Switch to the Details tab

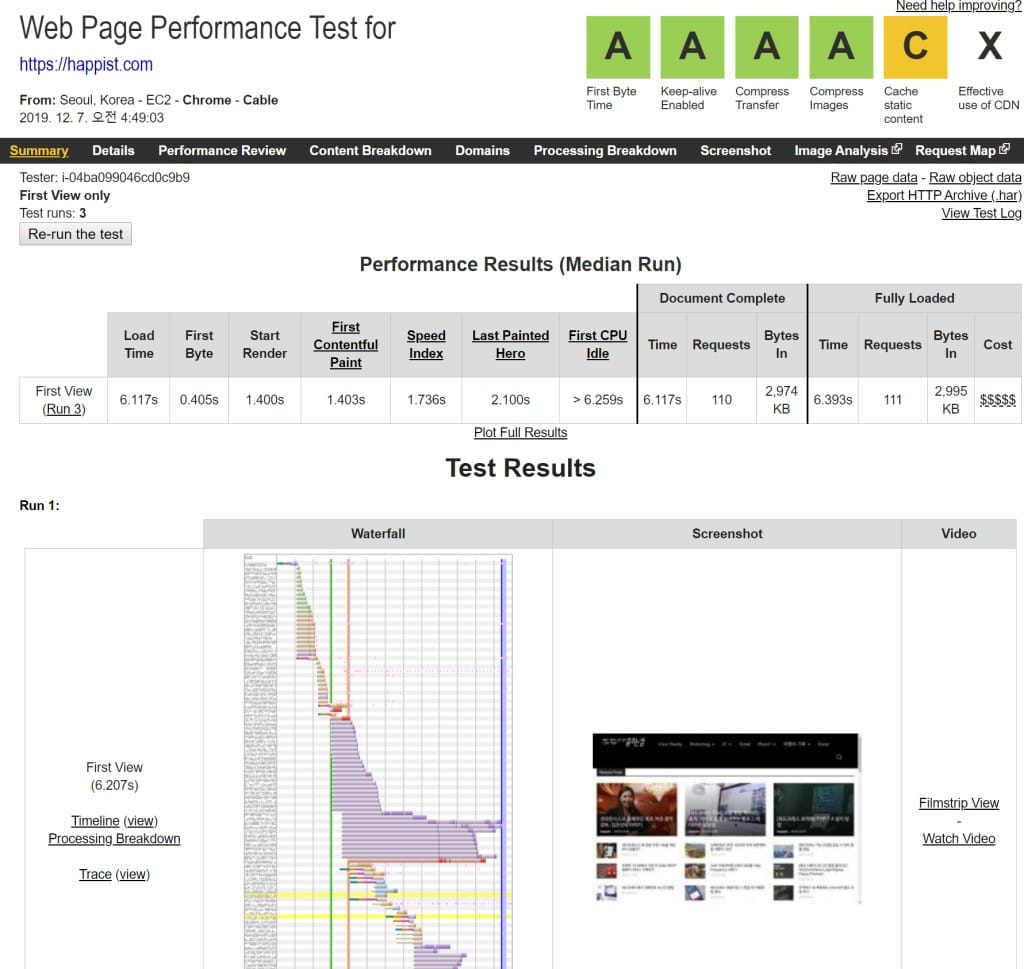tap(113, 151)
